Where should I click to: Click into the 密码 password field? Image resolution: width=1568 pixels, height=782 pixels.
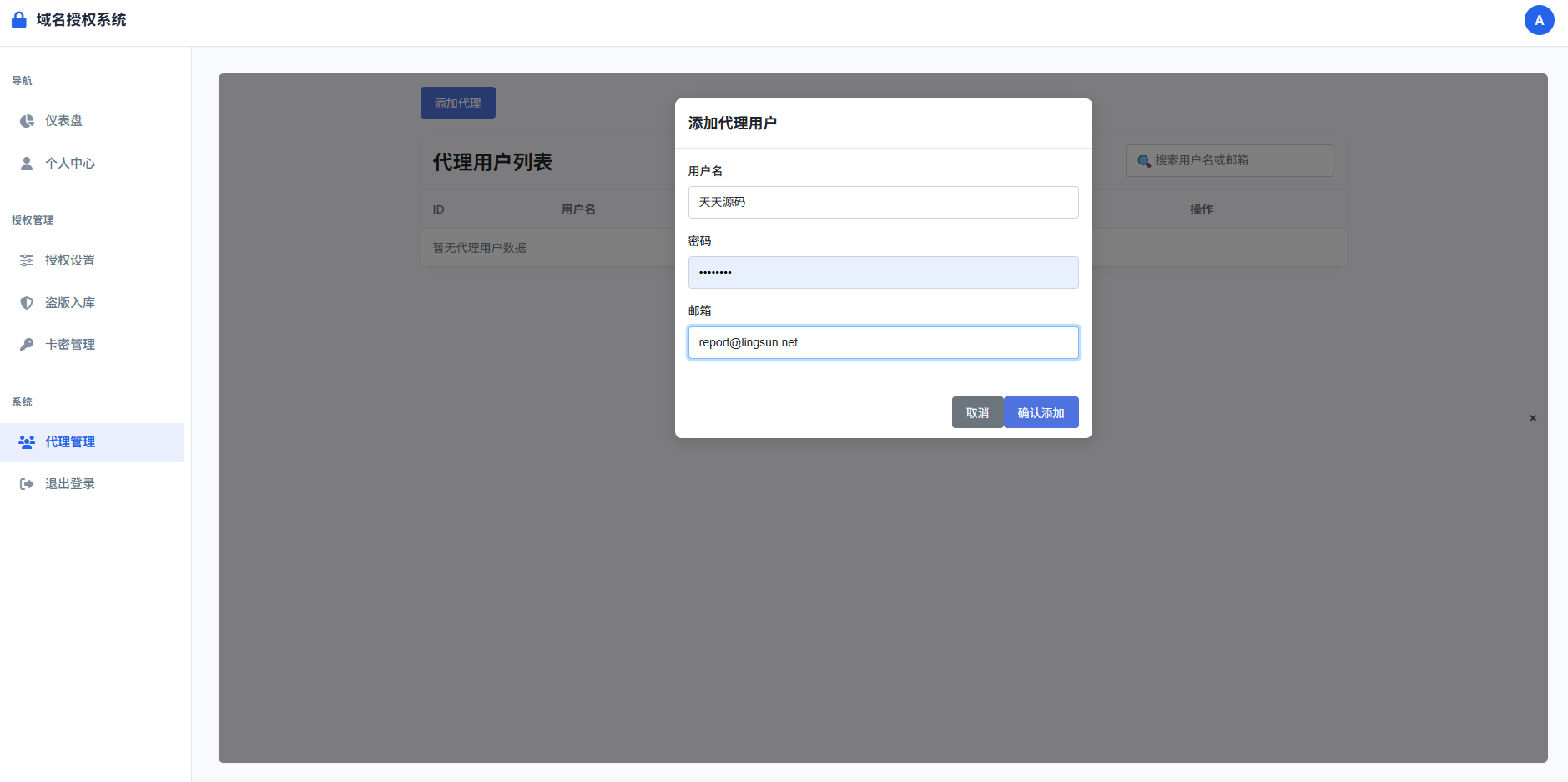pos(883,272)
